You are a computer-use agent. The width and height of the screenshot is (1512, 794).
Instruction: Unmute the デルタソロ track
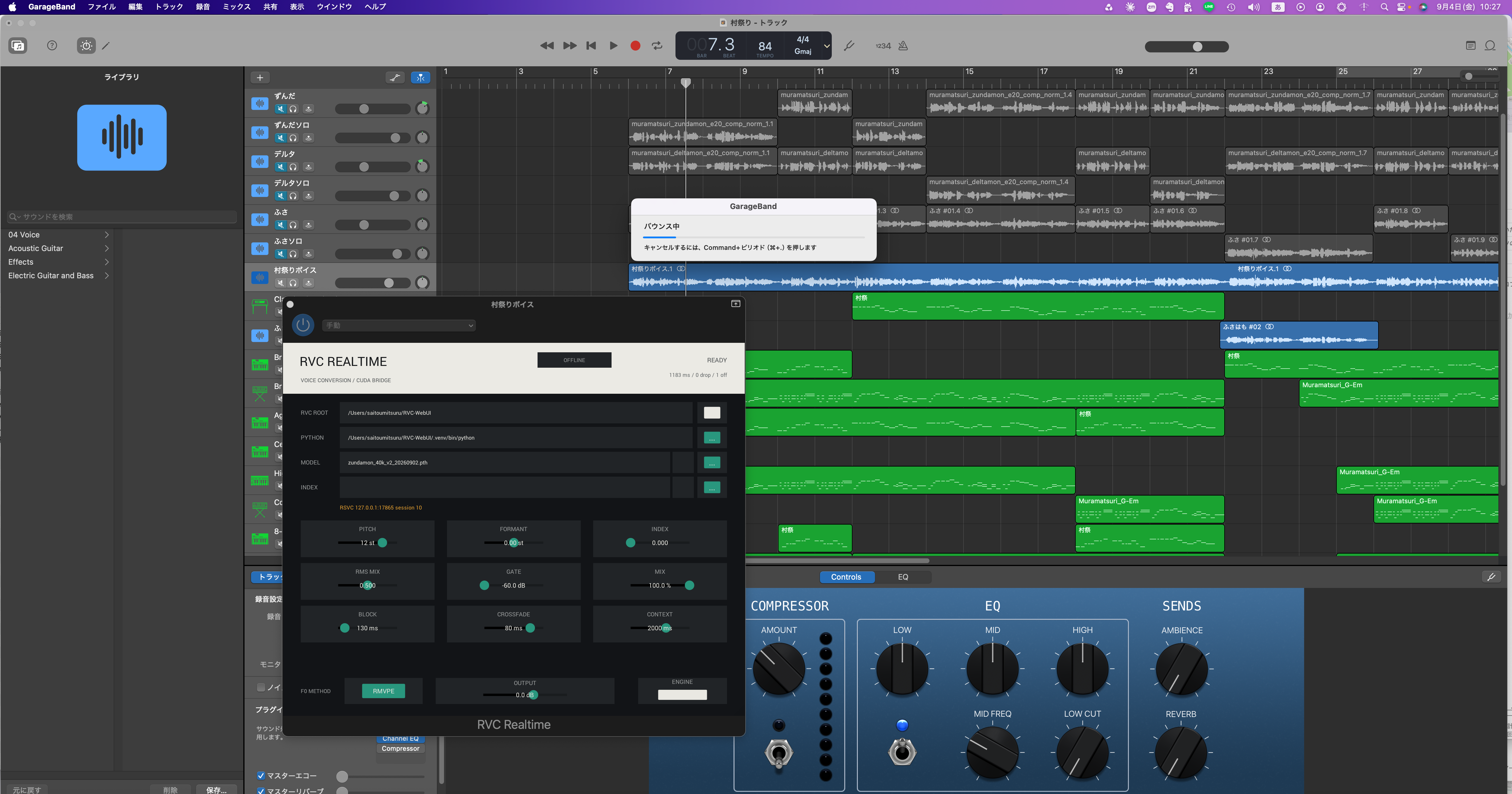[x=281, y=196]
